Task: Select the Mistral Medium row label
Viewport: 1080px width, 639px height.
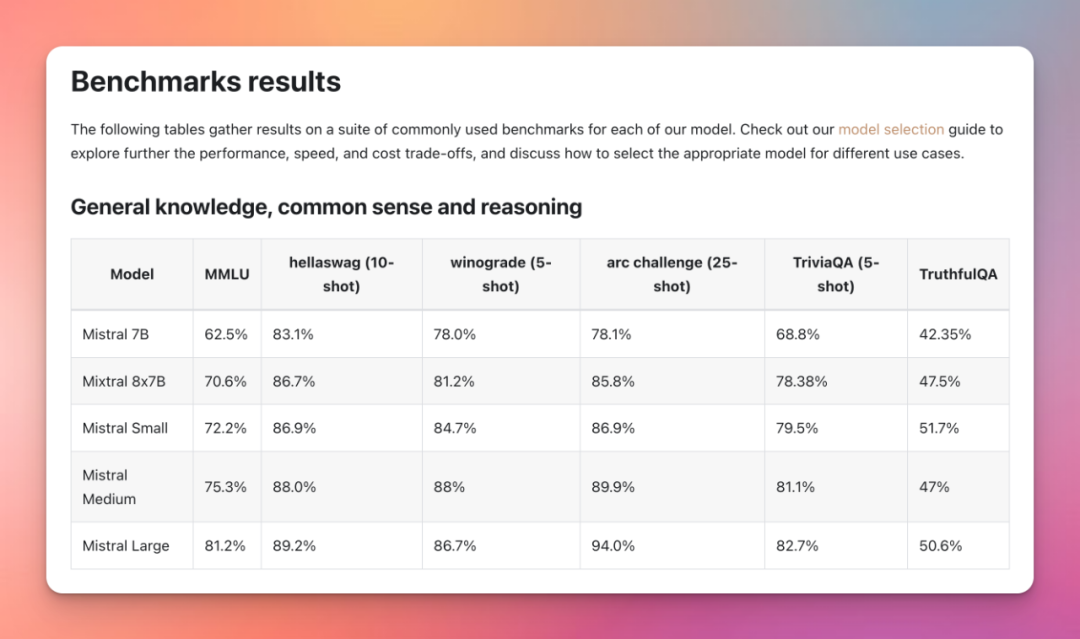Action: click(x=109, y=487)
